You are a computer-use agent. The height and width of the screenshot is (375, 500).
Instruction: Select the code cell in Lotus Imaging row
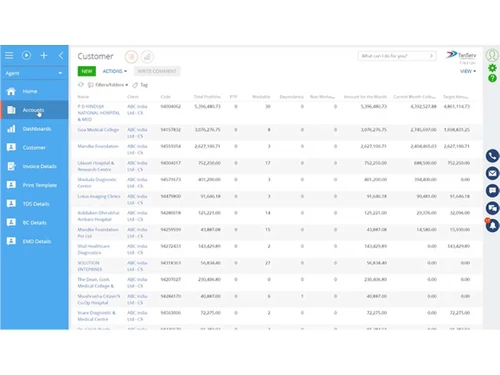click(171, 196)
